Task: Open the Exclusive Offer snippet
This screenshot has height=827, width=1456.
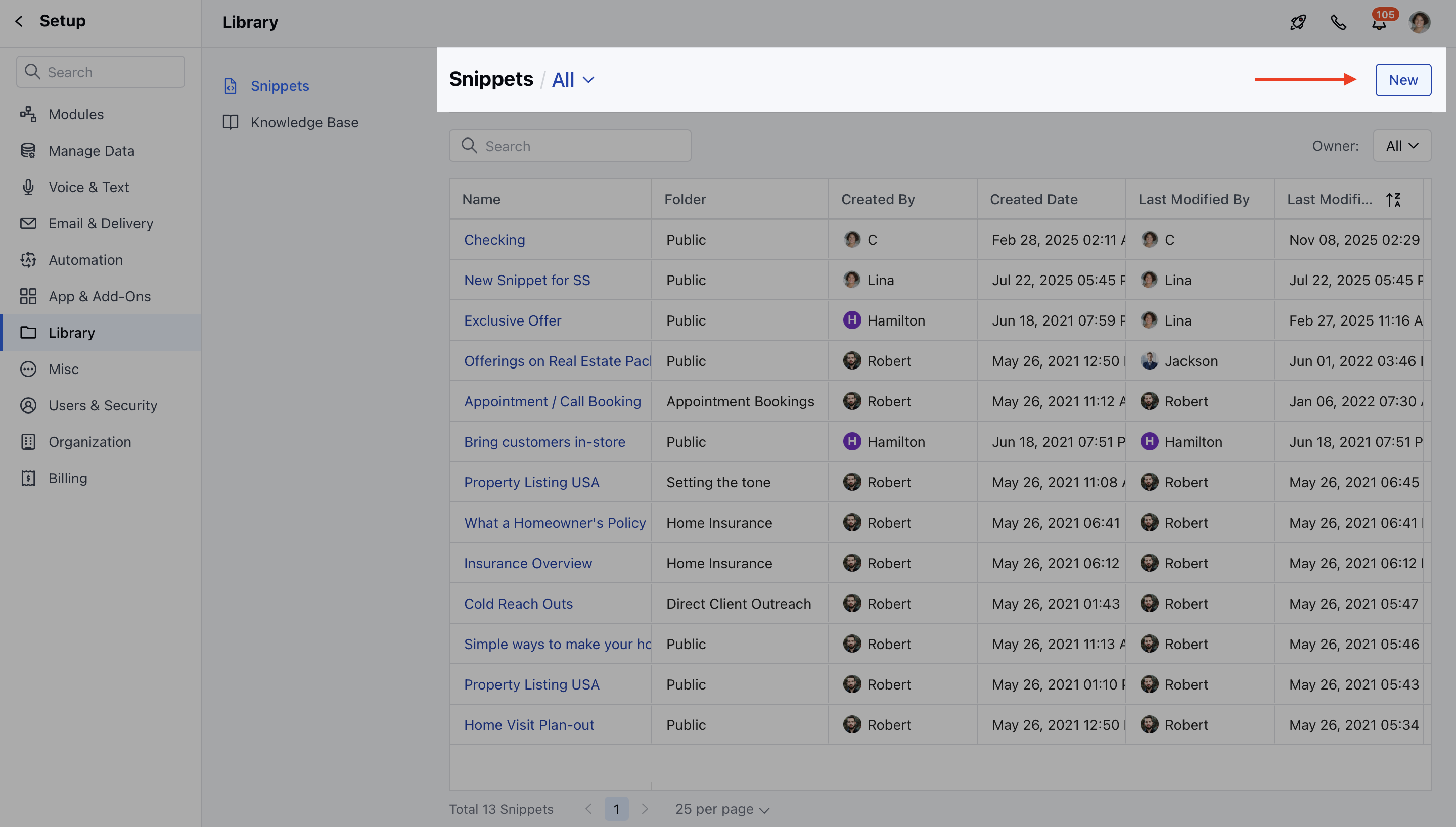Action: point(512,320)
